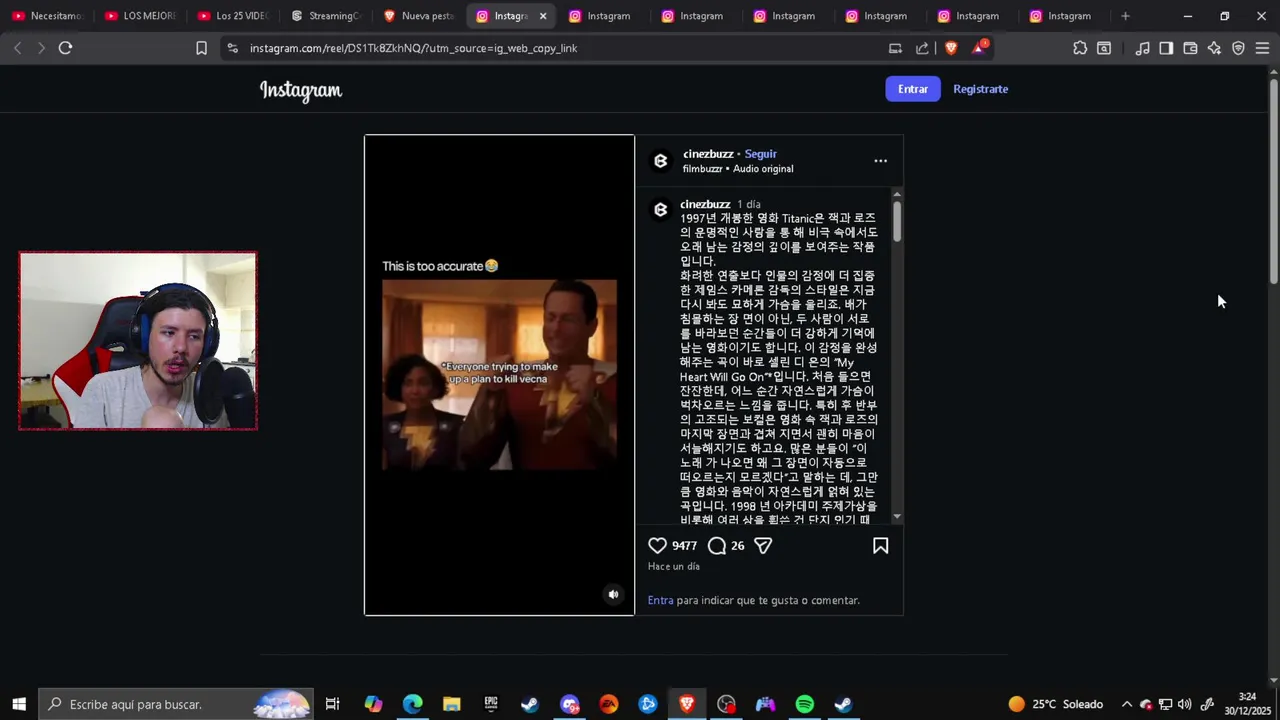Switch to the LOS MEJORES tab
The height and width of the screenshot is (720, 1280).
pos(140,16)
